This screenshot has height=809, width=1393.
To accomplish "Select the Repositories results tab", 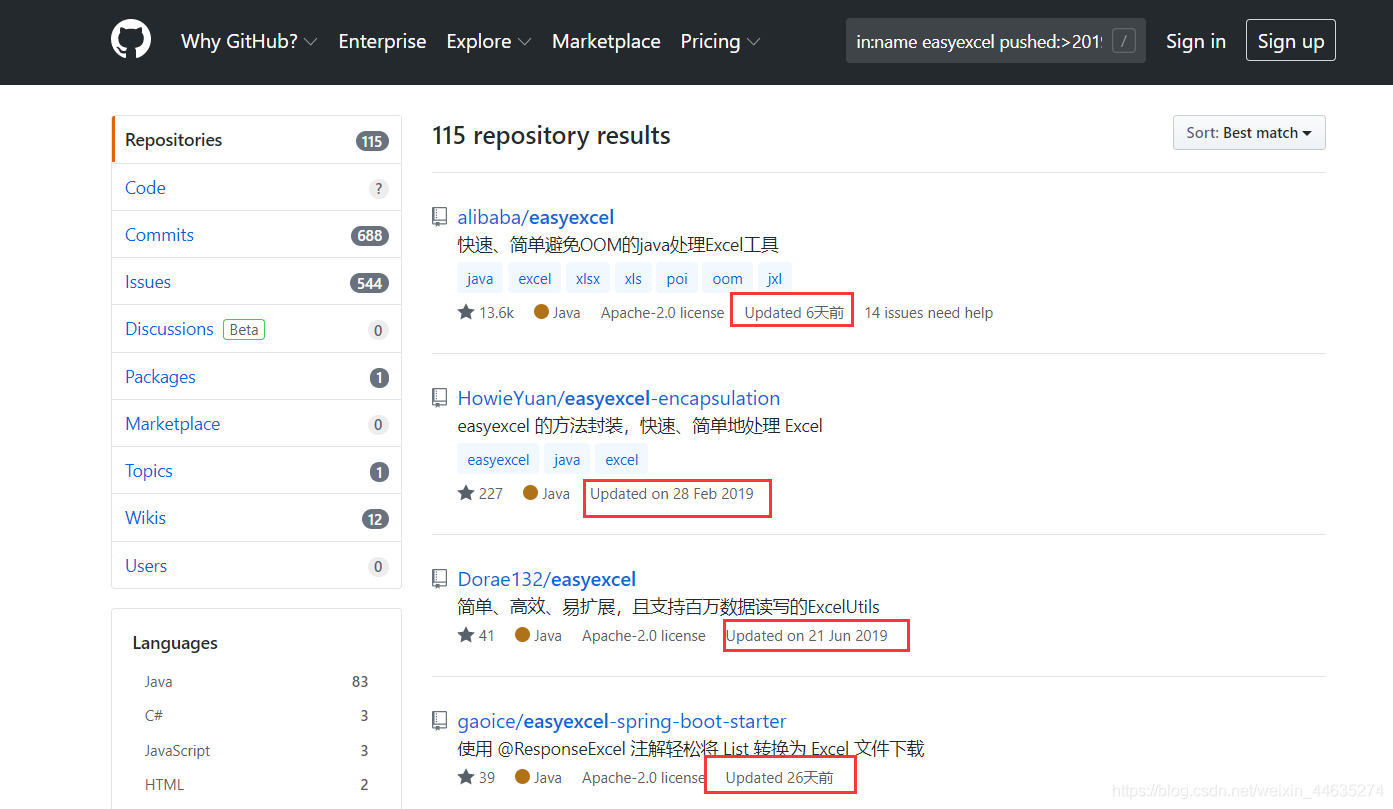I will coord(256,140).
